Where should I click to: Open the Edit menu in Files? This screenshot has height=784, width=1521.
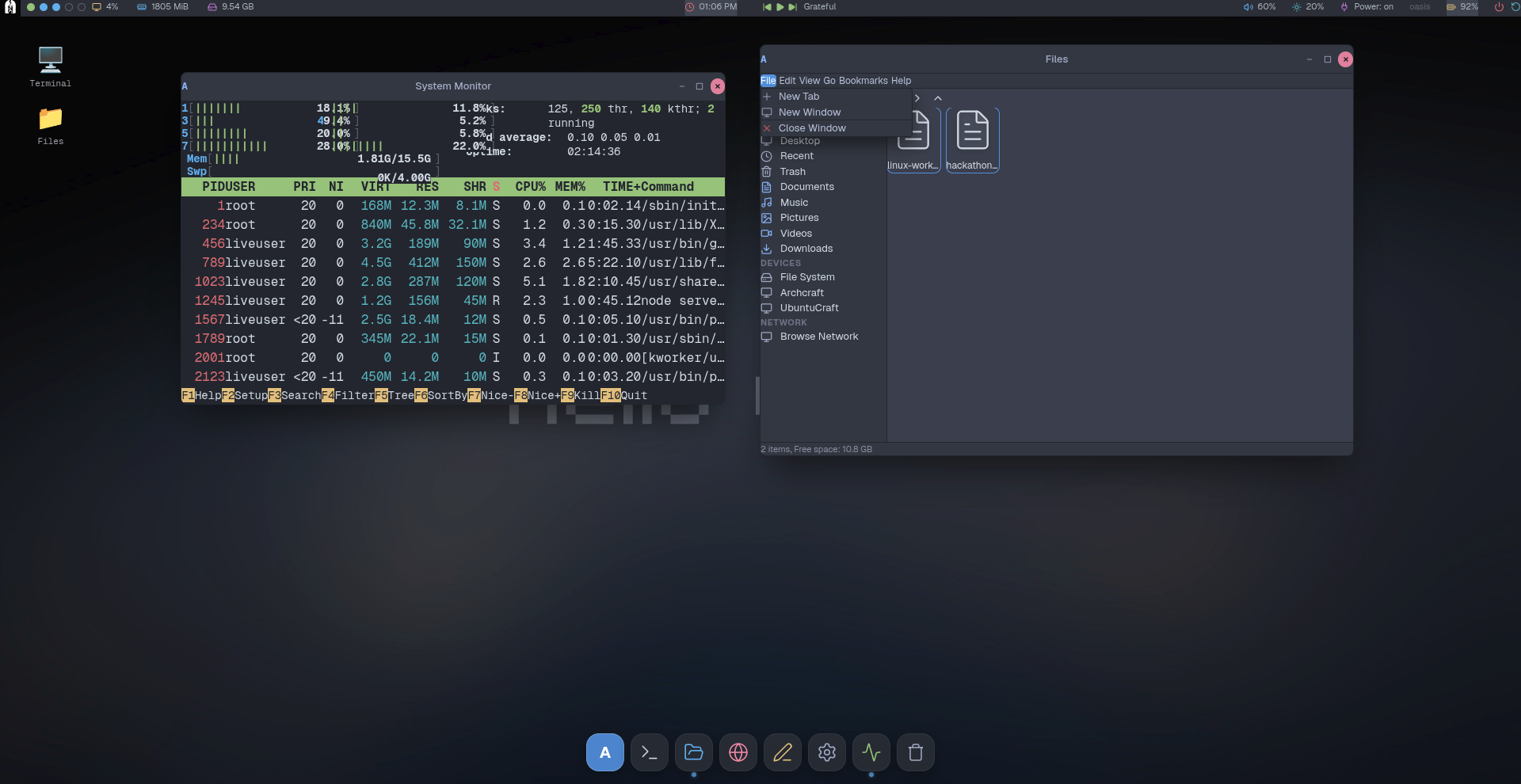coord(787,81)
